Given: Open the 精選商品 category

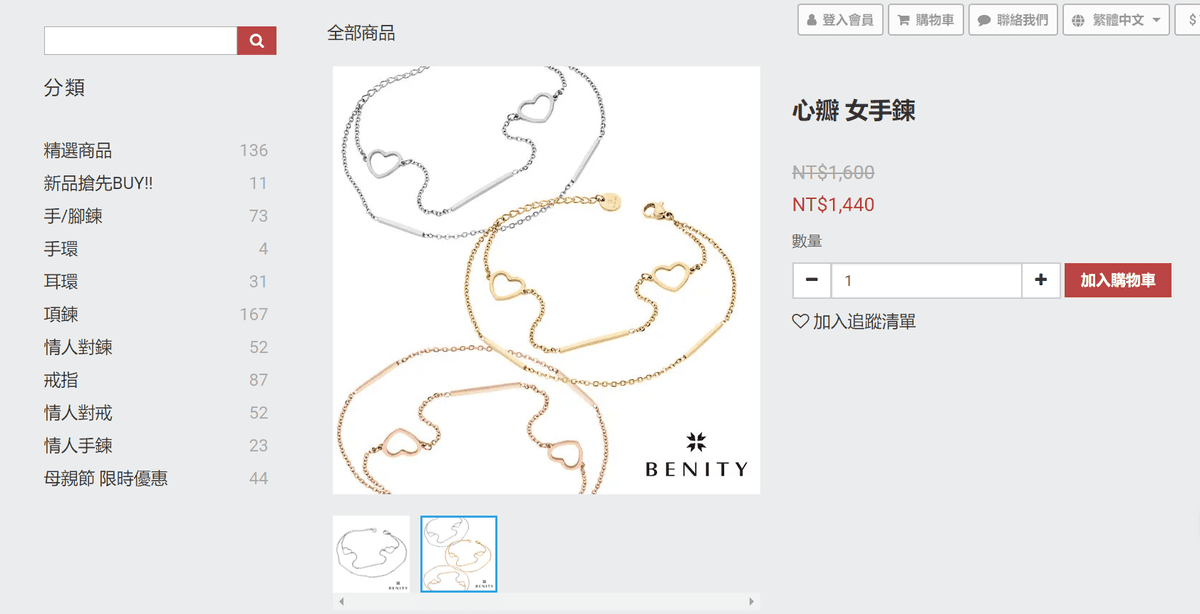Looking at the screenshot, I should tap(78, 150).
